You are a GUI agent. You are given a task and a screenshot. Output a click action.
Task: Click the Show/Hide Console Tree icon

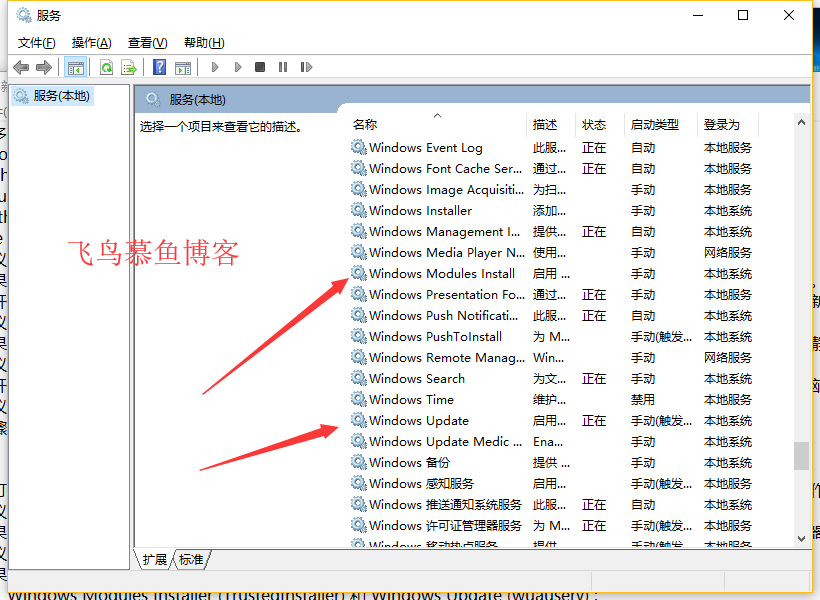[75, 67]
